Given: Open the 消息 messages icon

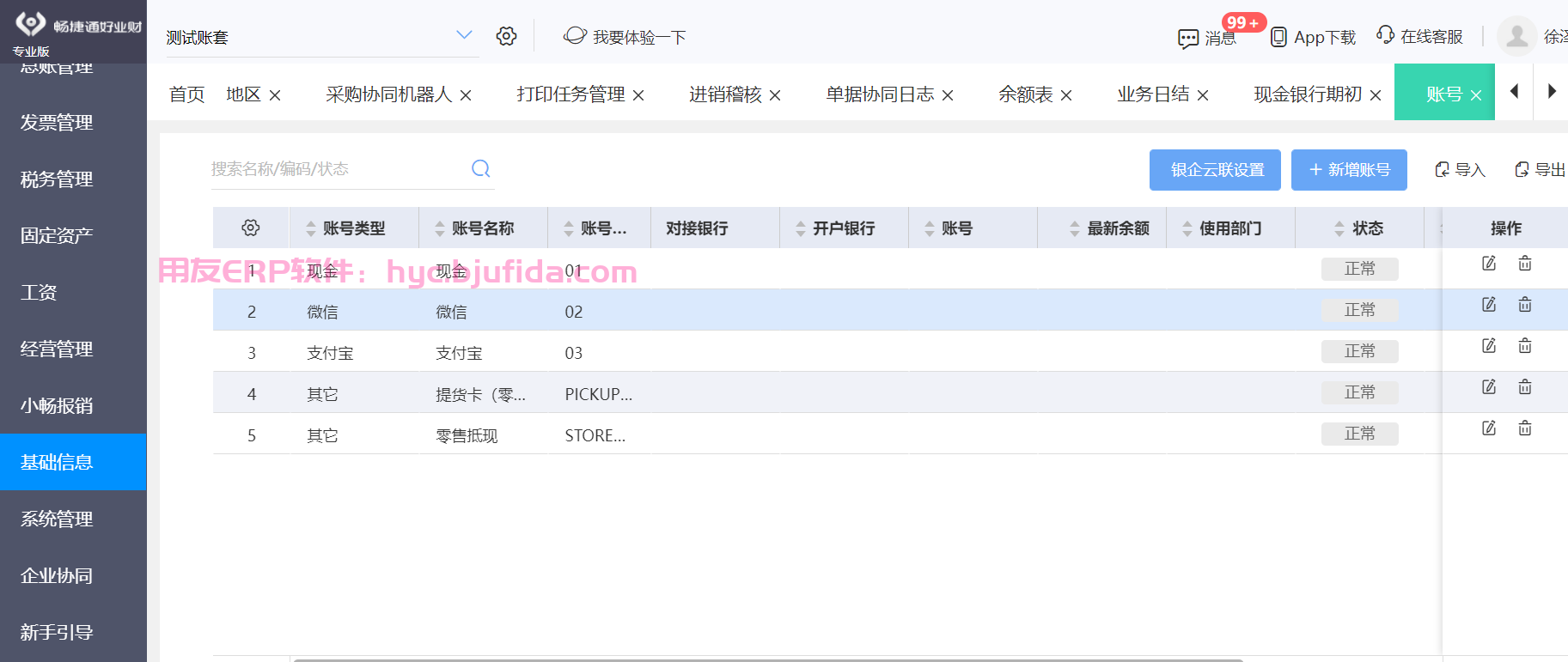Looking at the screenshot, I should pos(1188,39).
